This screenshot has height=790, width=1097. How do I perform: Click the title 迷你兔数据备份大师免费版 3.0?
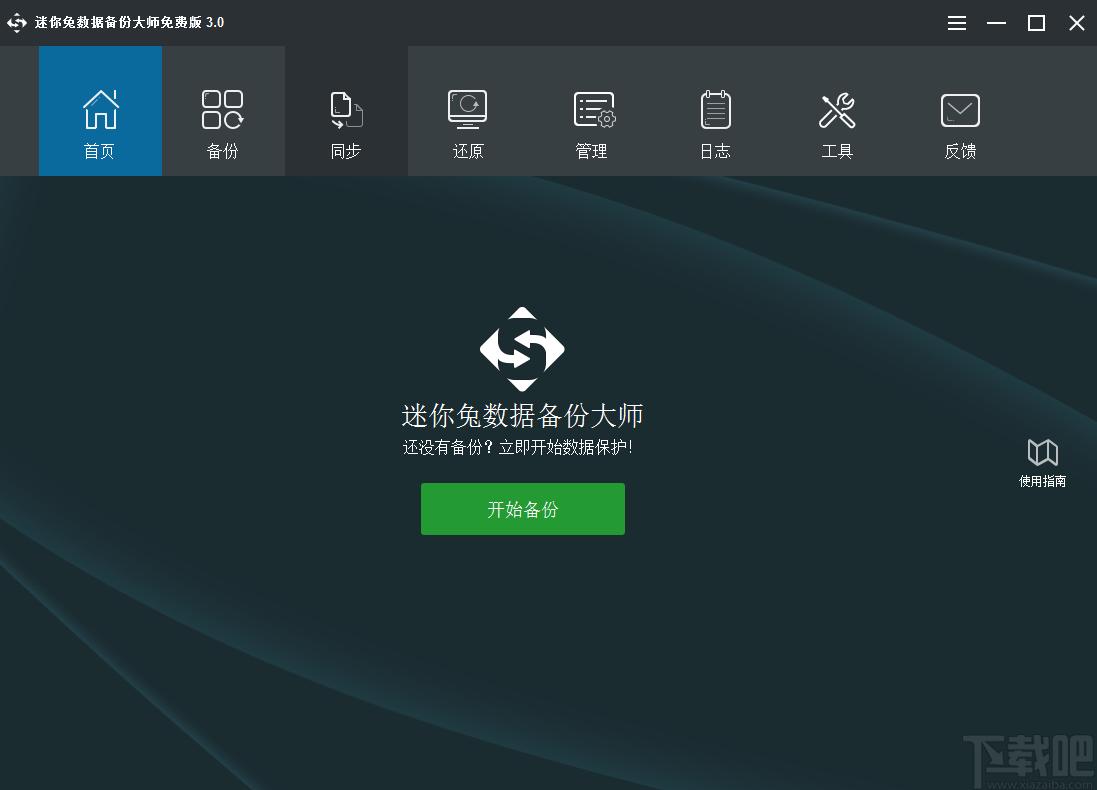(129, 22)
